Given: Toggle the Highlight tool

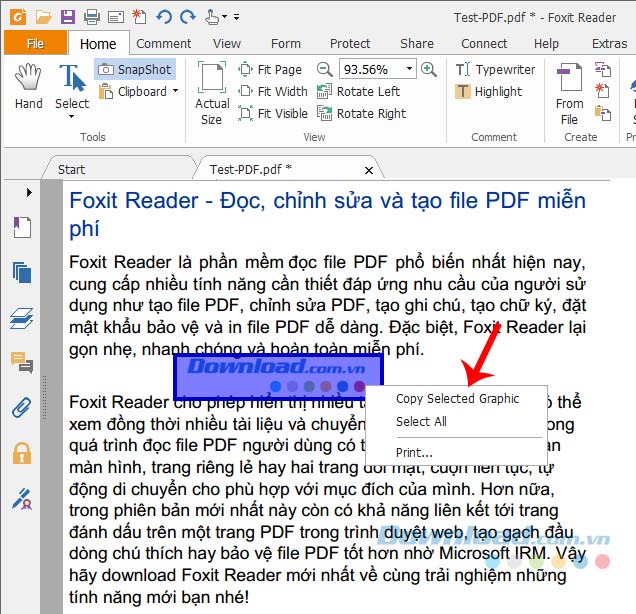Looking at the screenshot, I should 488,91.
